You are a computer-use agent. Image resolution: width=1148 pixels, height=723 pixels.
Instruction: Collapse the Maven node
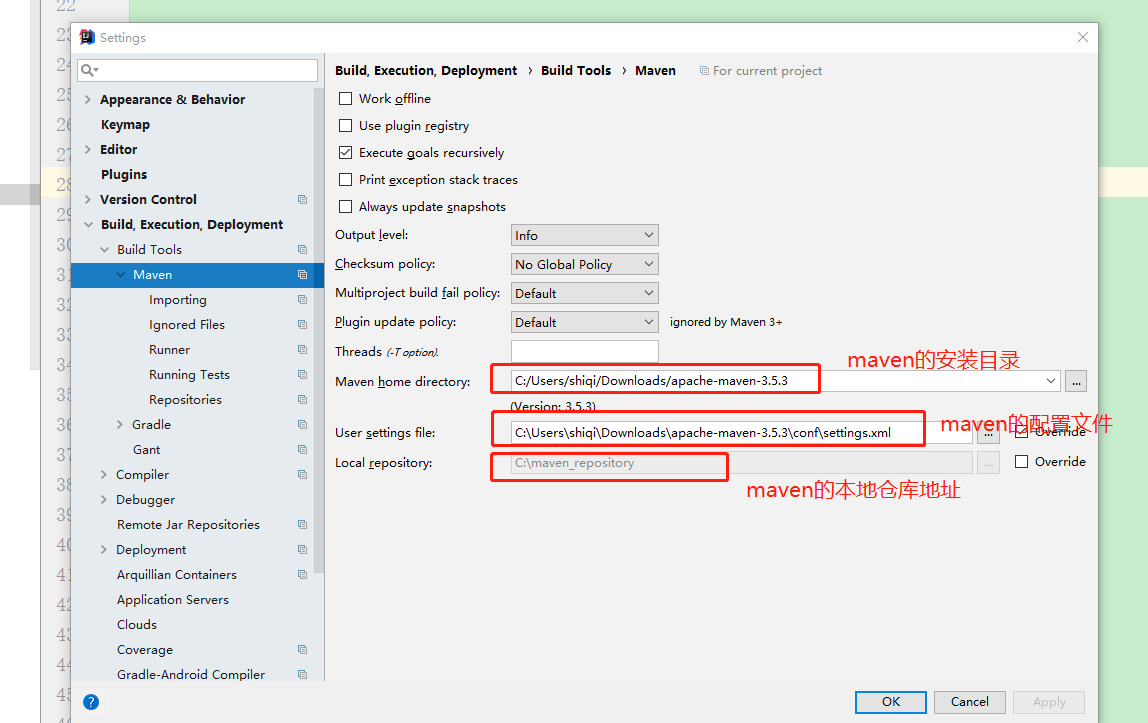tap(121, 274)
